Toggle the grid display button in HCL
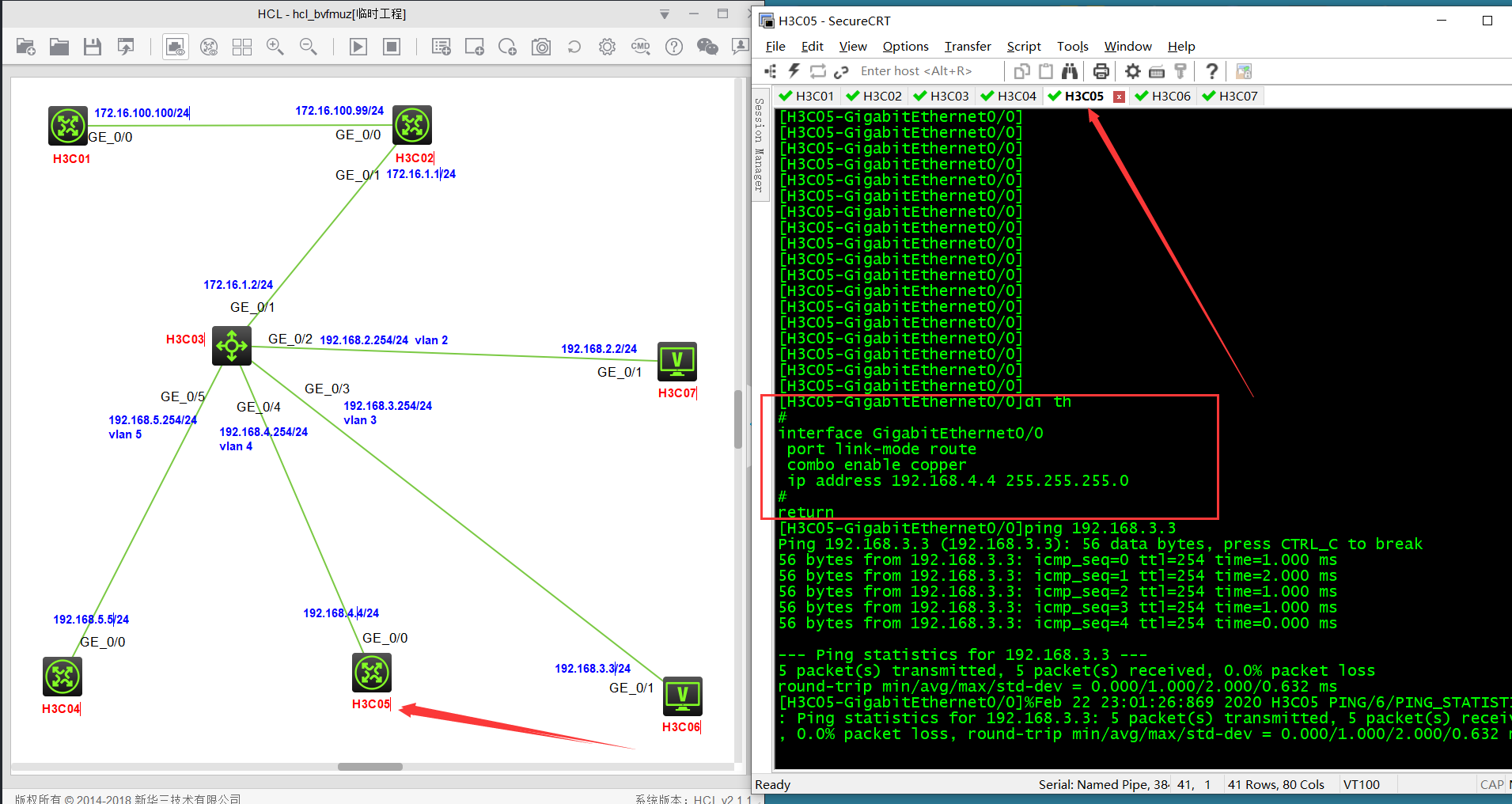1512x804 pixels. click(242, 47)
